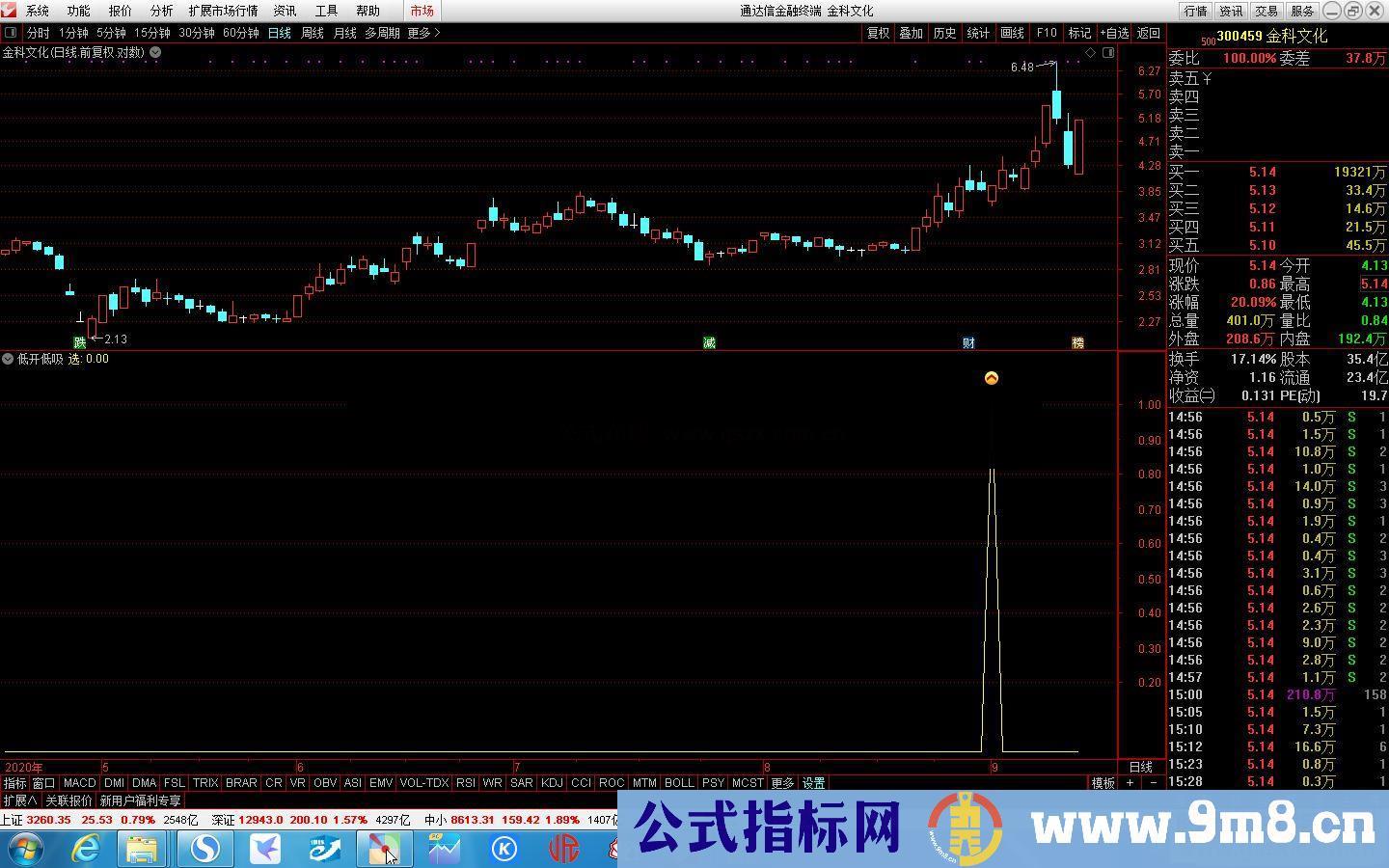Image resolution: width=1389 pixels, height=868 pixels.
Task: Open the 扩展市场行情 menu
Action: click(x=223, y=11)
